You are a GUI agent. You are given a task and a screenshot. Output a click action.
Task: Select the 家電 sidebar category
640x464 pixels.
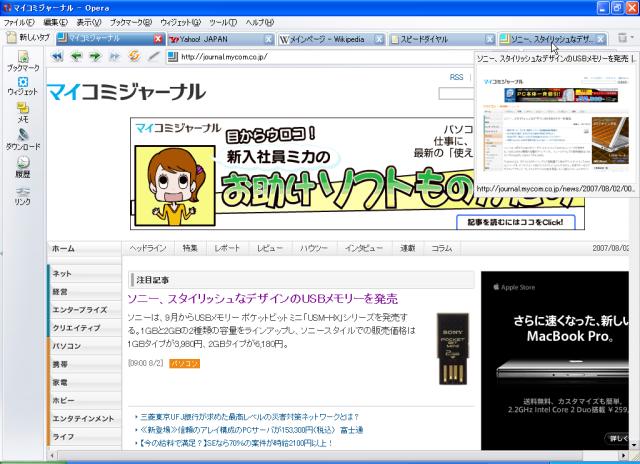84,382
